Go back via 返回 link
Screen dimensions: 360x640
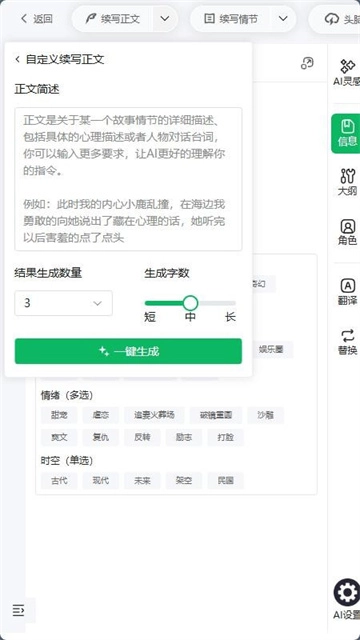point(37,19)
